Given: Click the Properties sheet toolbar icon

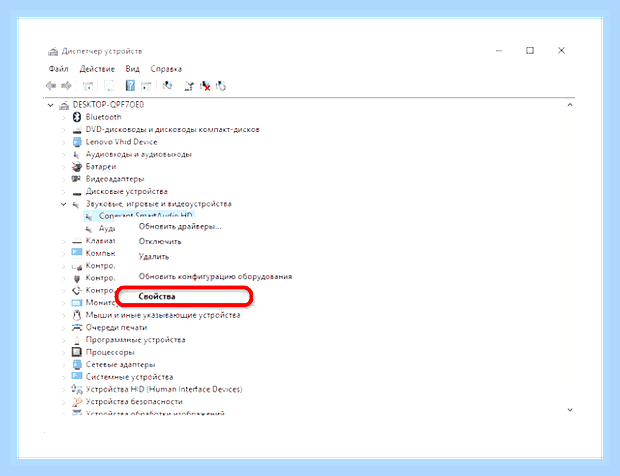Looking at the screenshot, I should click(109, 86).
